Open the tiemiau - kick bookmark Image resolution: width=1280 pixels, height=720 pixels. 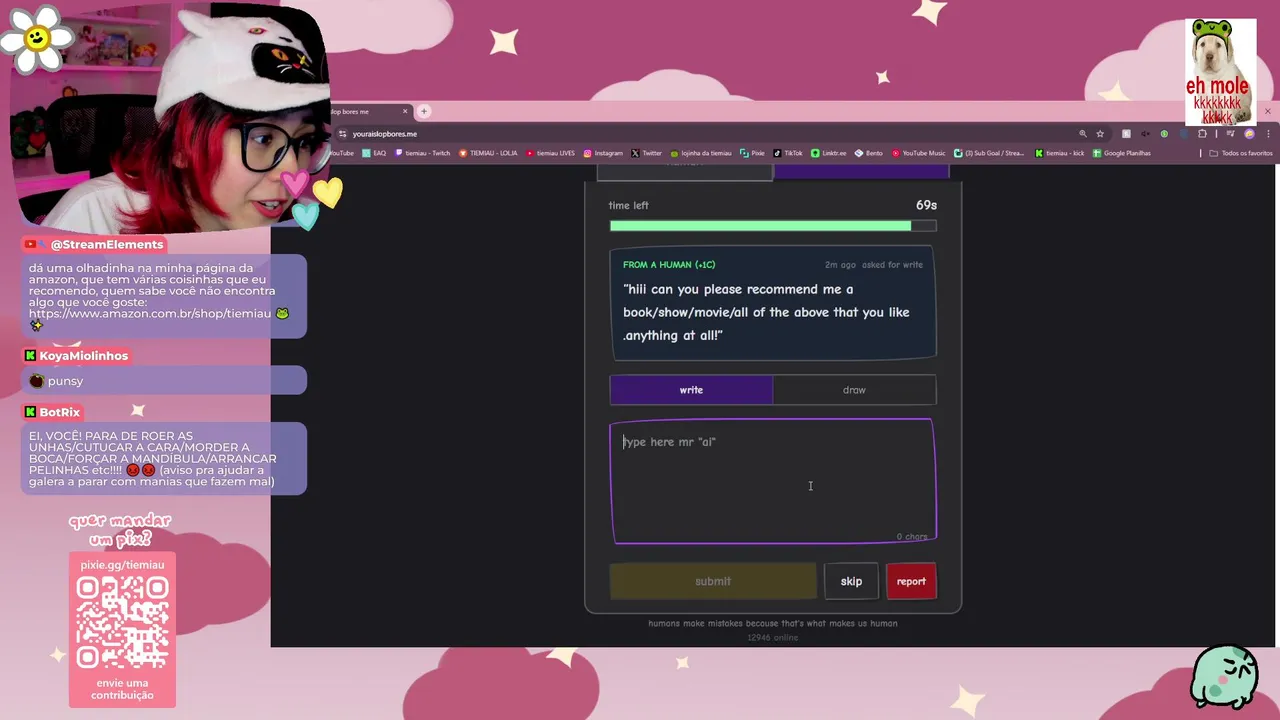coord(1060,153)
